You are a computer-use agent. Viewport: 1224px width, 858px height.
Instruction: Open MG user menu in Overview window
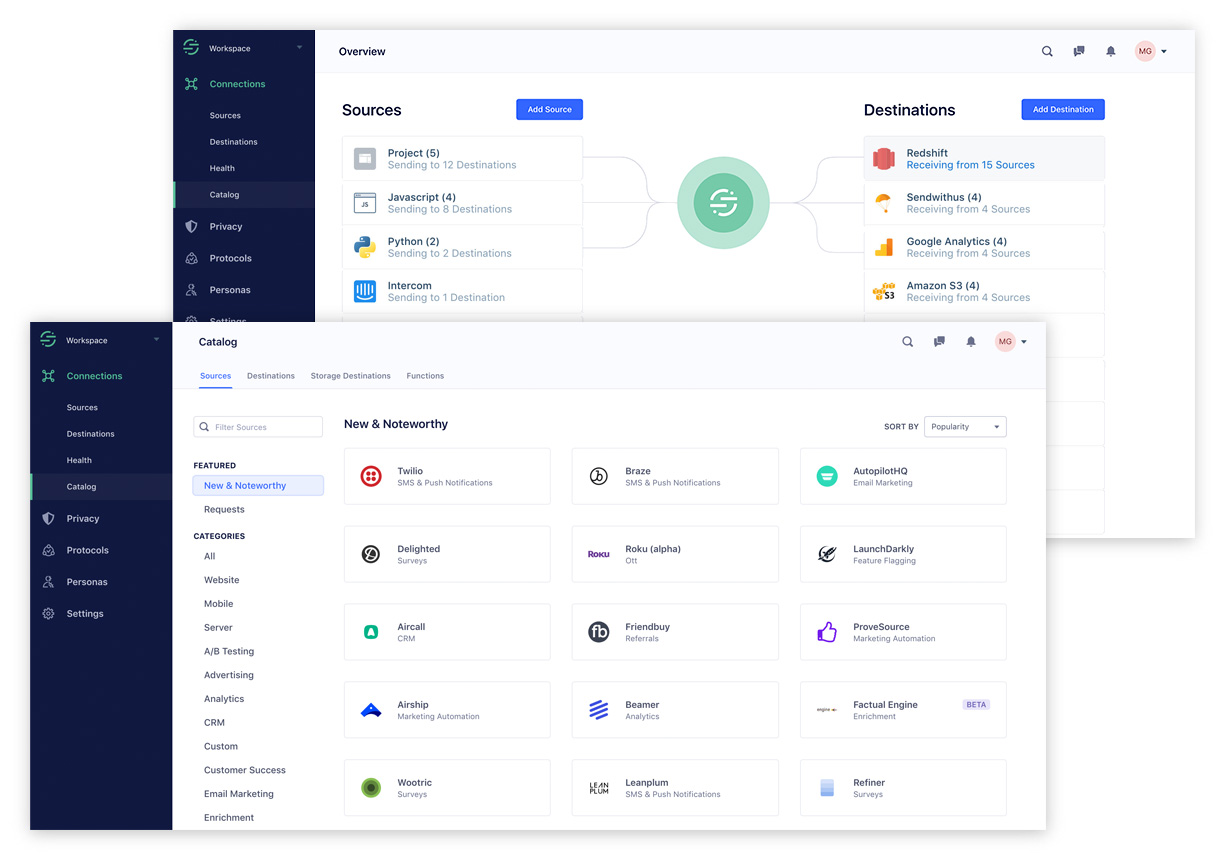coord(1151,51)
